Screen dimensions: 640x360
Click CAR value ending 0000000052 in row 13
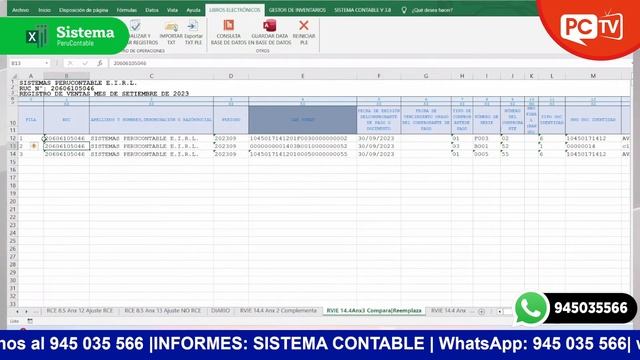tap(302, 146)
